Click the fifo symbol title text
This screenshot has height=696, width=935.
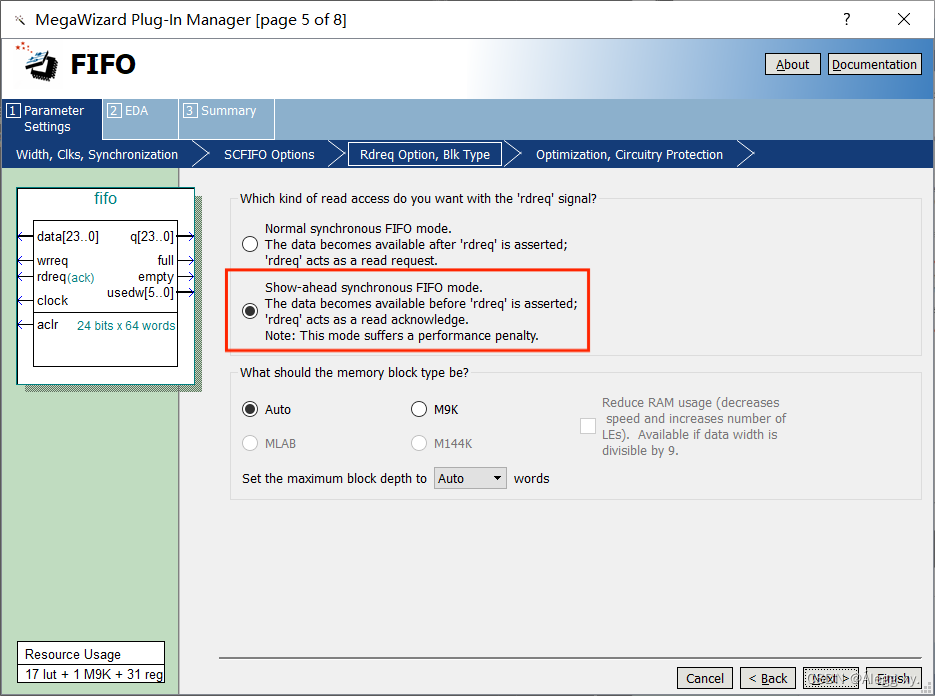click(106, 198)
